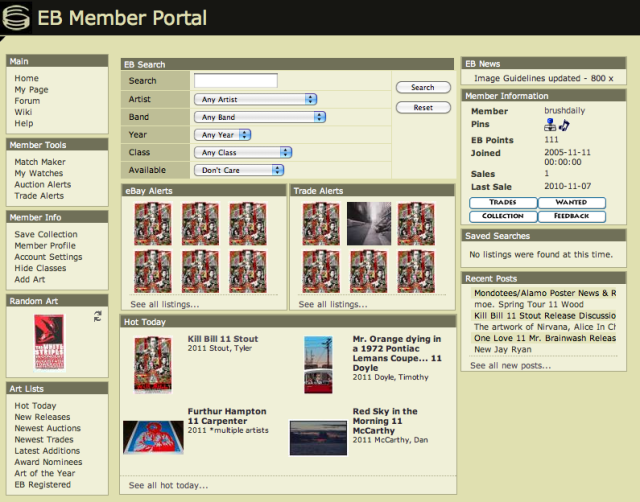Open My Page link

click(x=31, y=89)
